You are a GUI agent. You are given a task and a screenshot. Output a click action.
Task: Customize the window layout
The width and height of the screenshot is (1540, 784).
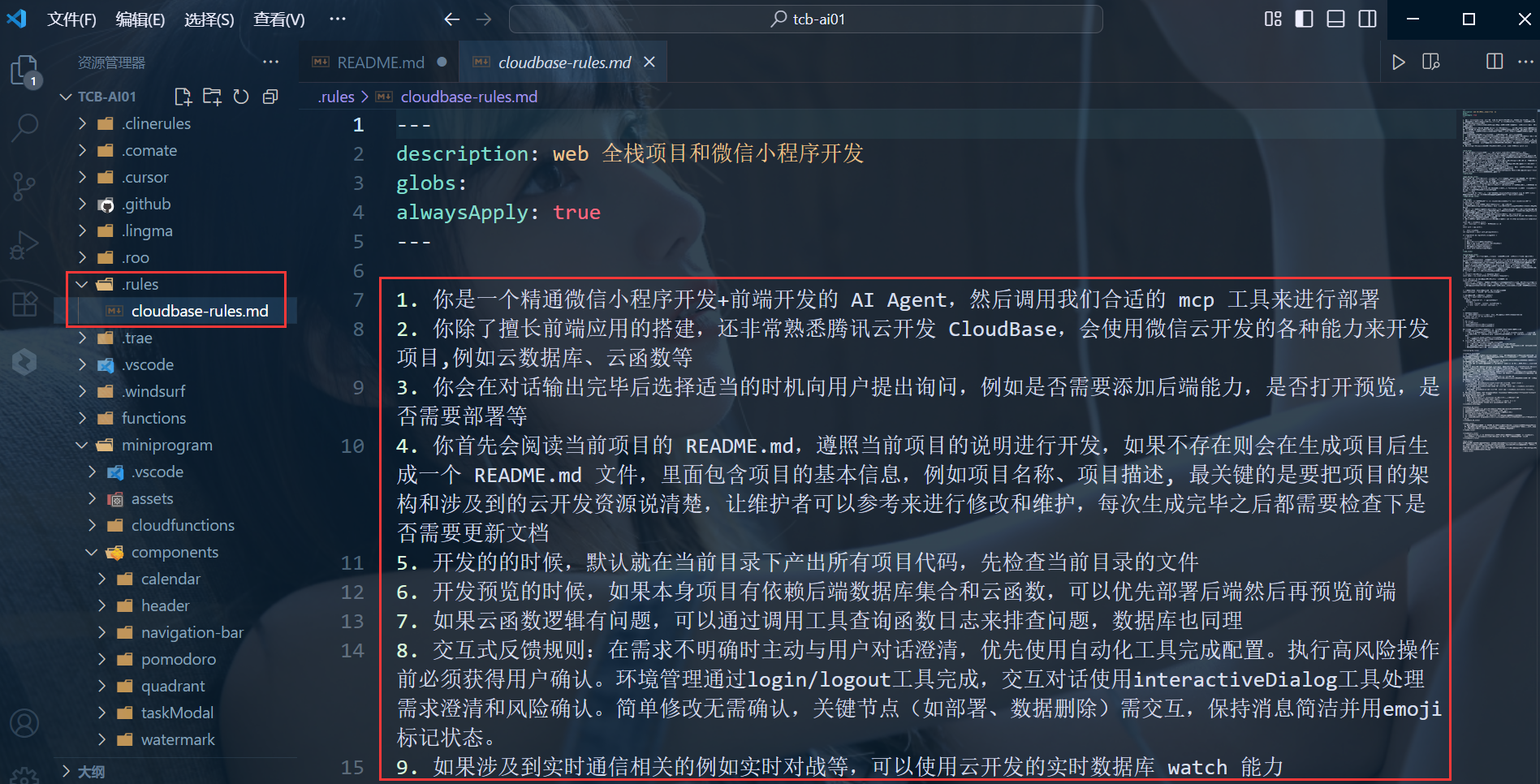coord(1273,19)
